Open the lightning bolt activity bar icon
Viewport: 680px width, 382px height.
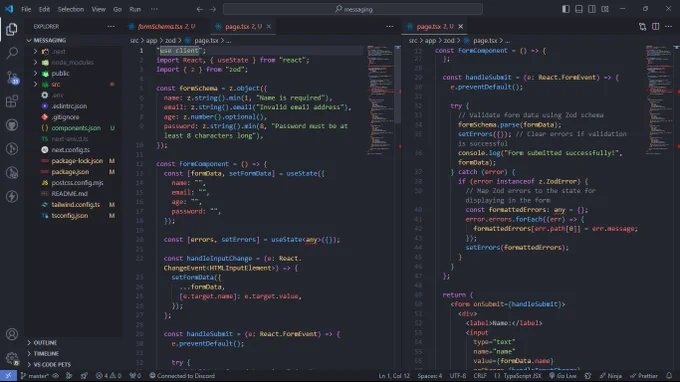click(12, 196)
